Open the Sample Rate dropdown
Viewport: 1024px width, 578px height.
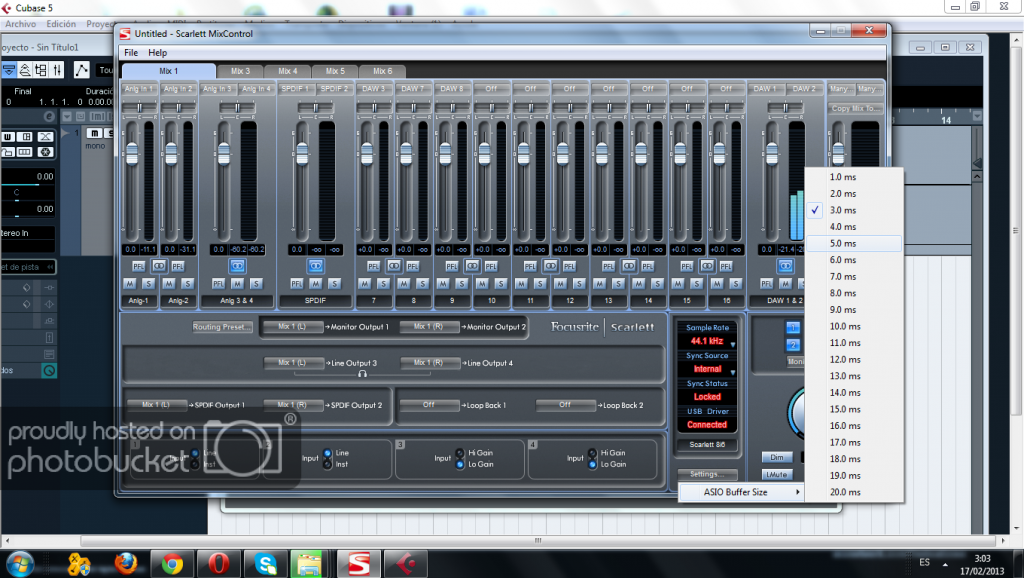pos(707,341)
